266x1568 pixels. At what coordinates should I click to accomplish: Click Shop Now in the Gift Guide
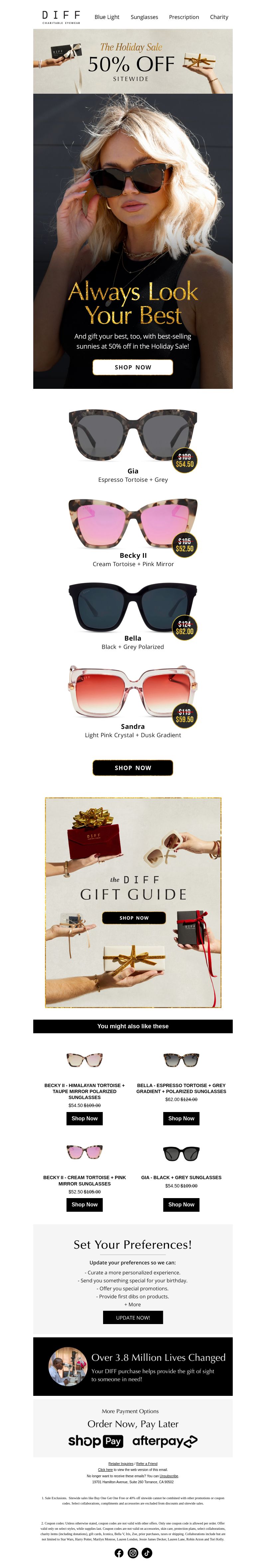coord(134,917)
